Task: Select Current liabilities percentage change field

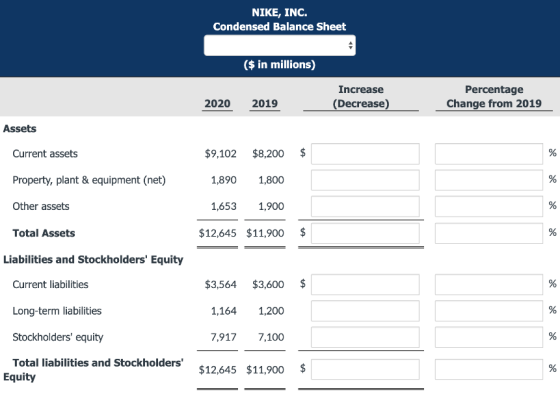Action: click(489, 285)
